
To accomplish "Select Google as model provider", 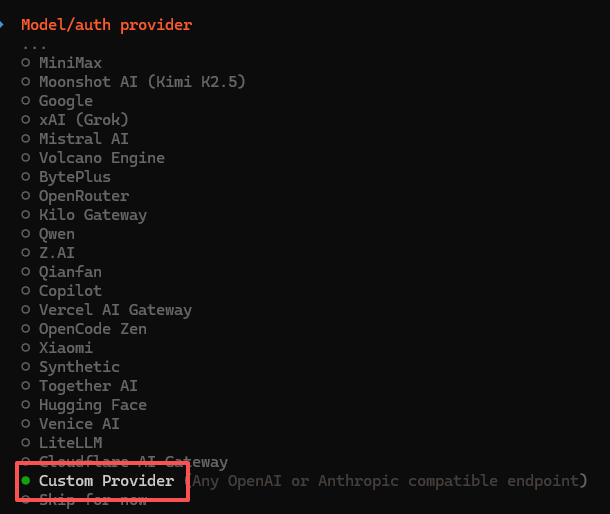I will [x=65, y=101].
